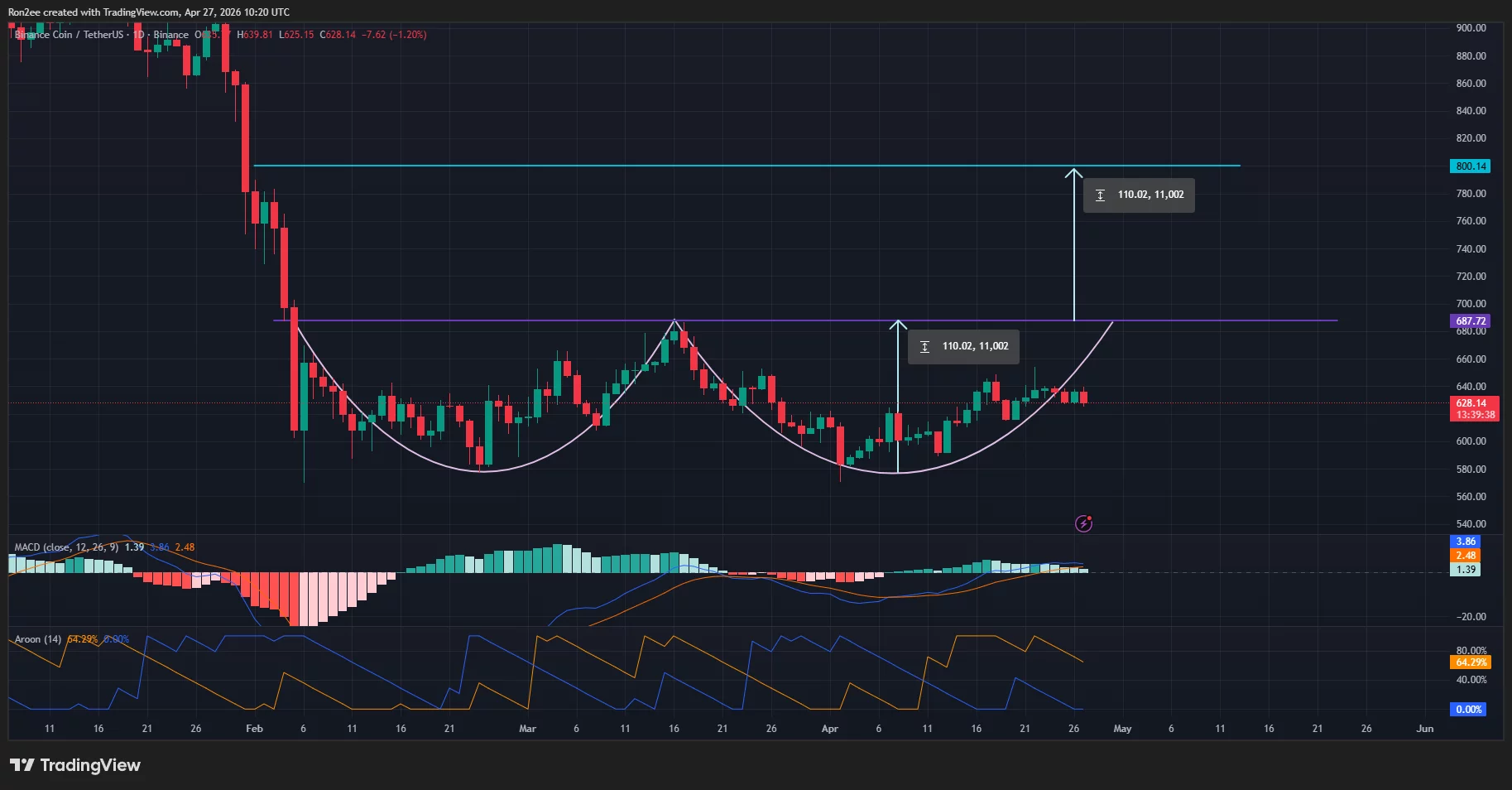The image size is (1512, 790).
Task: Click the ruler icon in the lower measurement tooltip
Action: coord(924,347)
